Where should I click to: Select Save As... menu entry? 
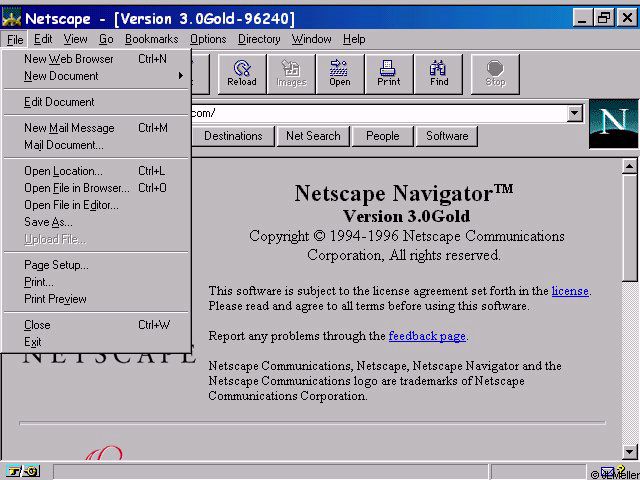click(x=97, y=222)
